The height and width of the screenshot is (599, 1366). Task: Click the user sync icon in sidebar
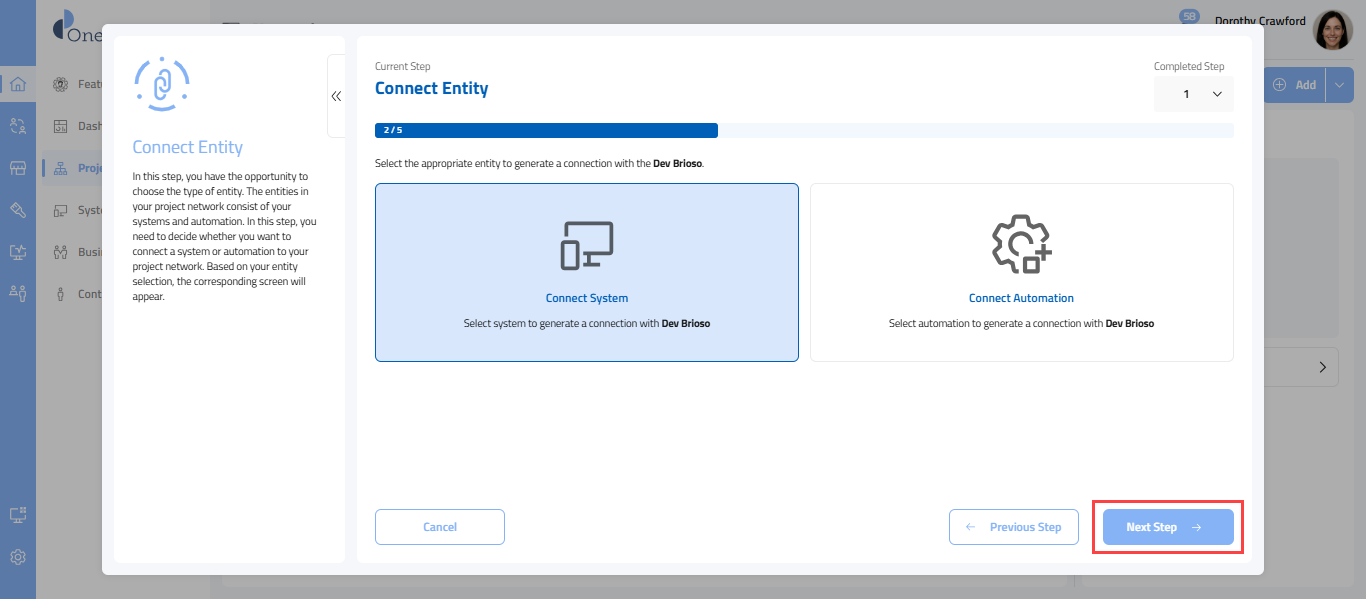pyautogui.click(x=17, y=126)
